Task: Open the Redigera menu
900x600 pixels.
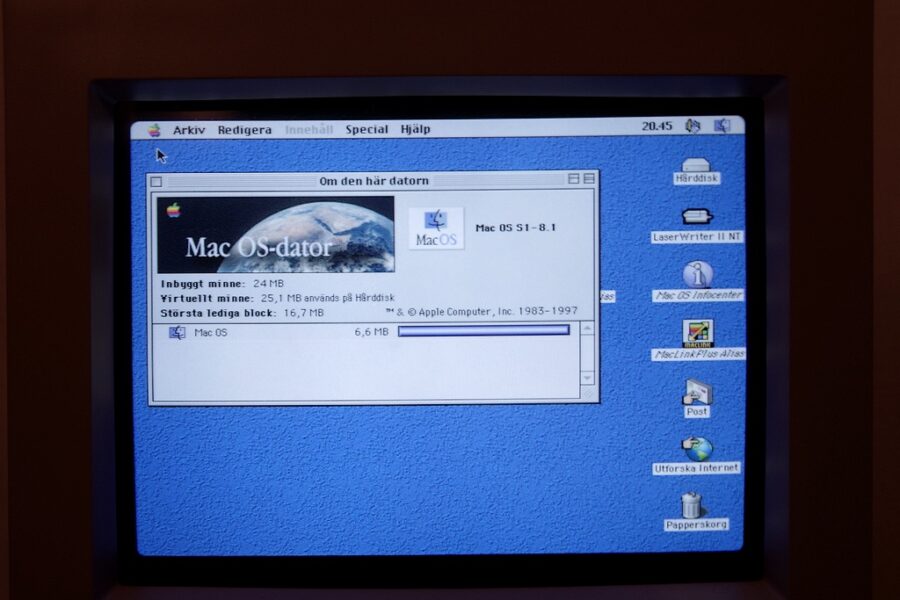Action: tap(245, 130)
